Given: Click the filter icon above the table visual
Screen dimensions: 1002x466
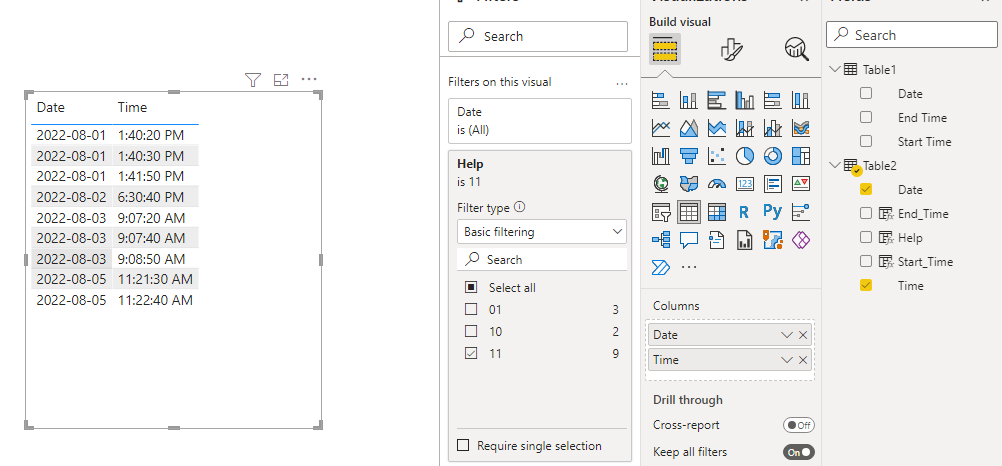Looking at the screenshot, I should coord(253,80).
